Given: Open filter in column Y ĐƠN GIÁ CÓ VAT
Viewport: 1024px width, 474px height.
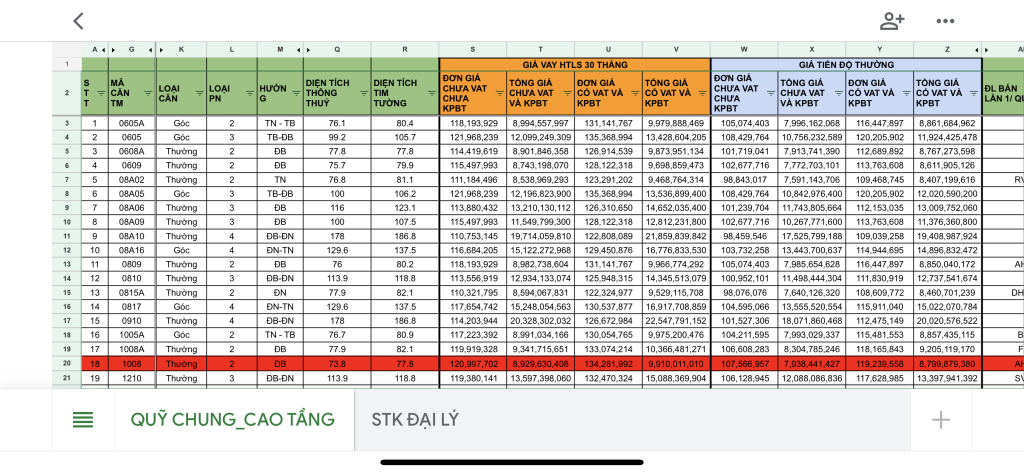Looking at the screenshot, I should pos(907,93).
